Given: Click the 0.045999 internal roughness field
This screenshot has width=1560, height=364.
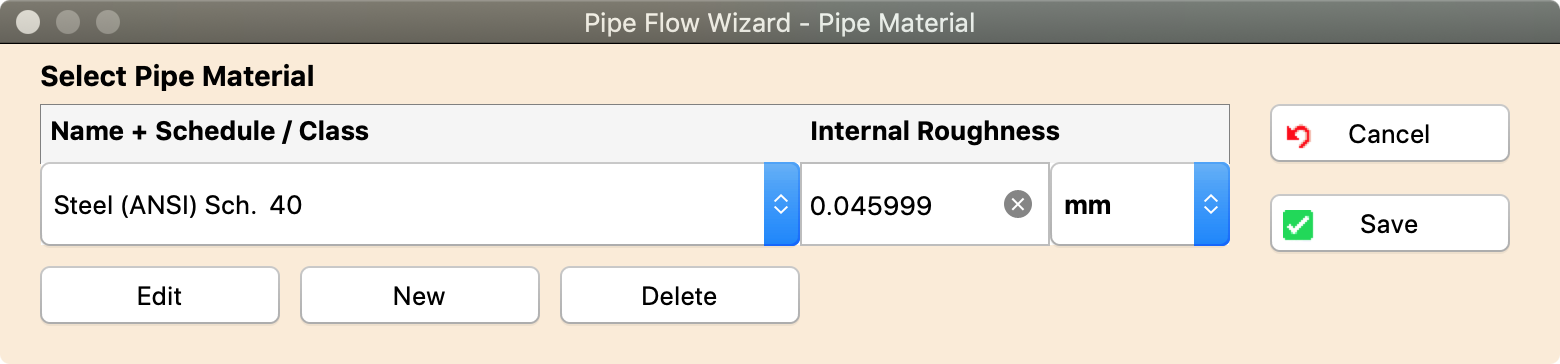Looking at the screenshot, I should (925, 205).
